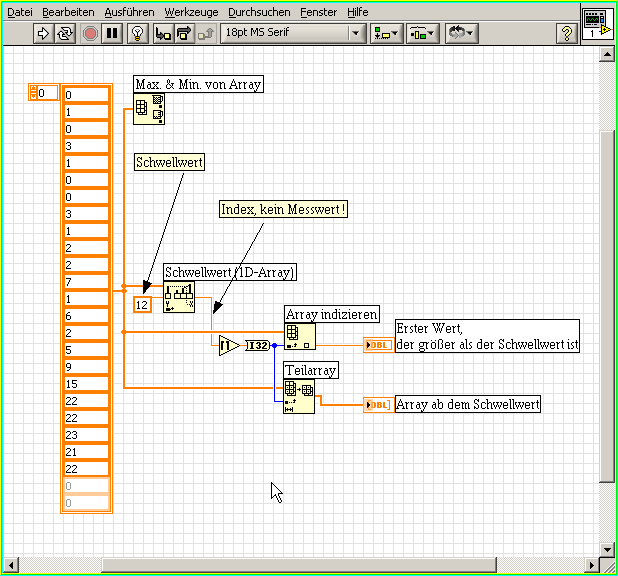Toggle Highlight Execution light bulb

[x=138, y=33]
